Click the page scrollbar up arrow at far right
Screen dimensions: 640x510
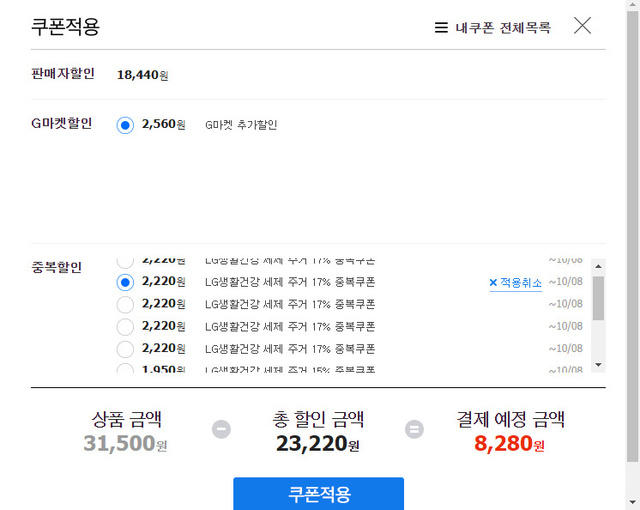tap(632, 7)
